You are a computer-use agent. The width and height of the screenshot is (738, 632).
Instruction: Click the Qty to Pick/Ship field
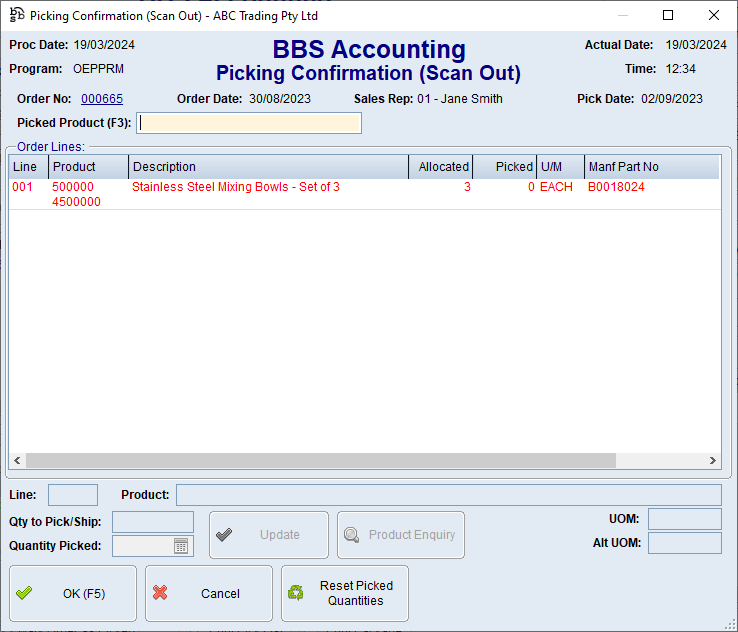tap(153, 522)
